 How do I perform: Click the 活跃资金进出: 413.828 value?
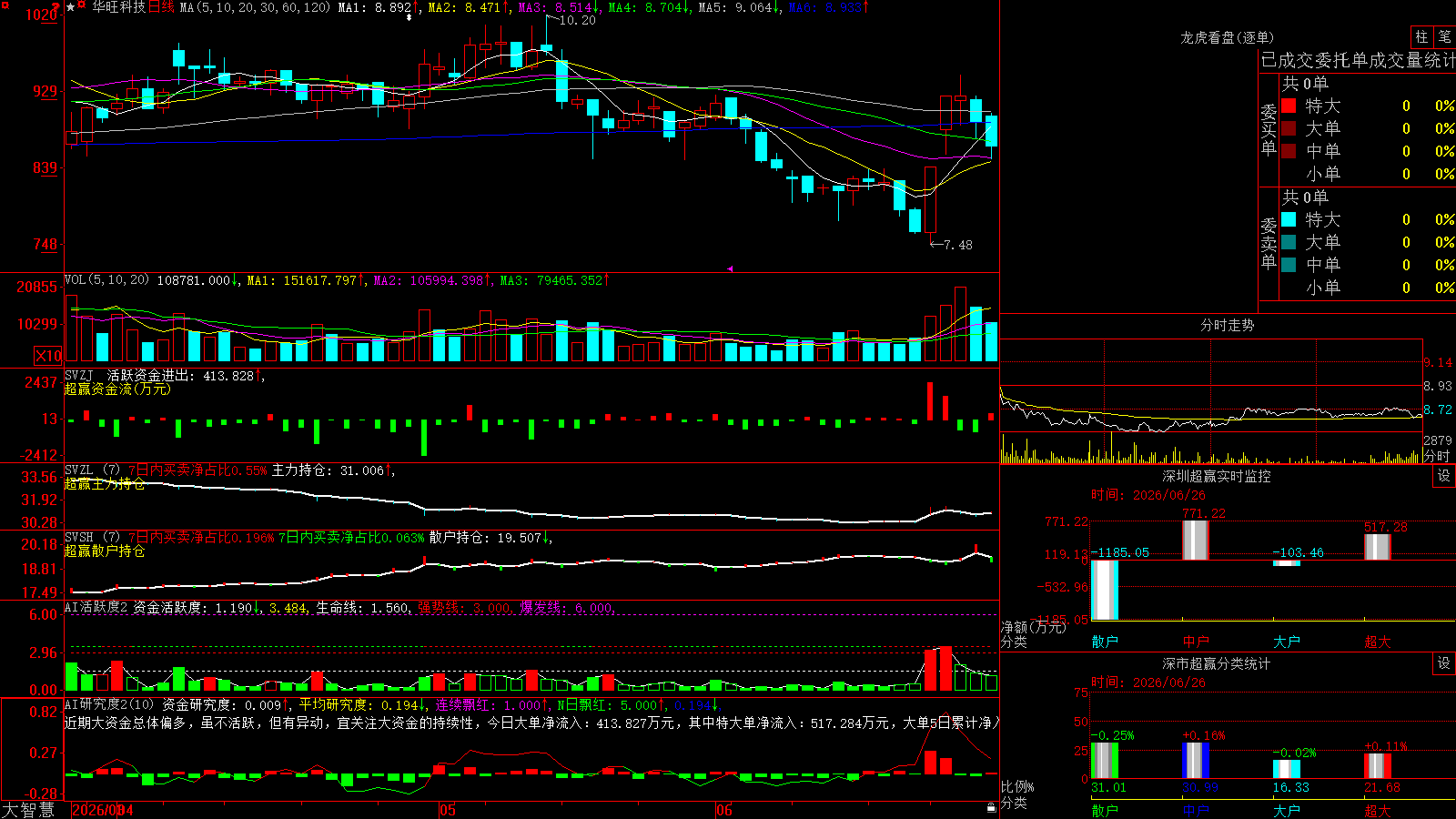click(x=186, y=376)
